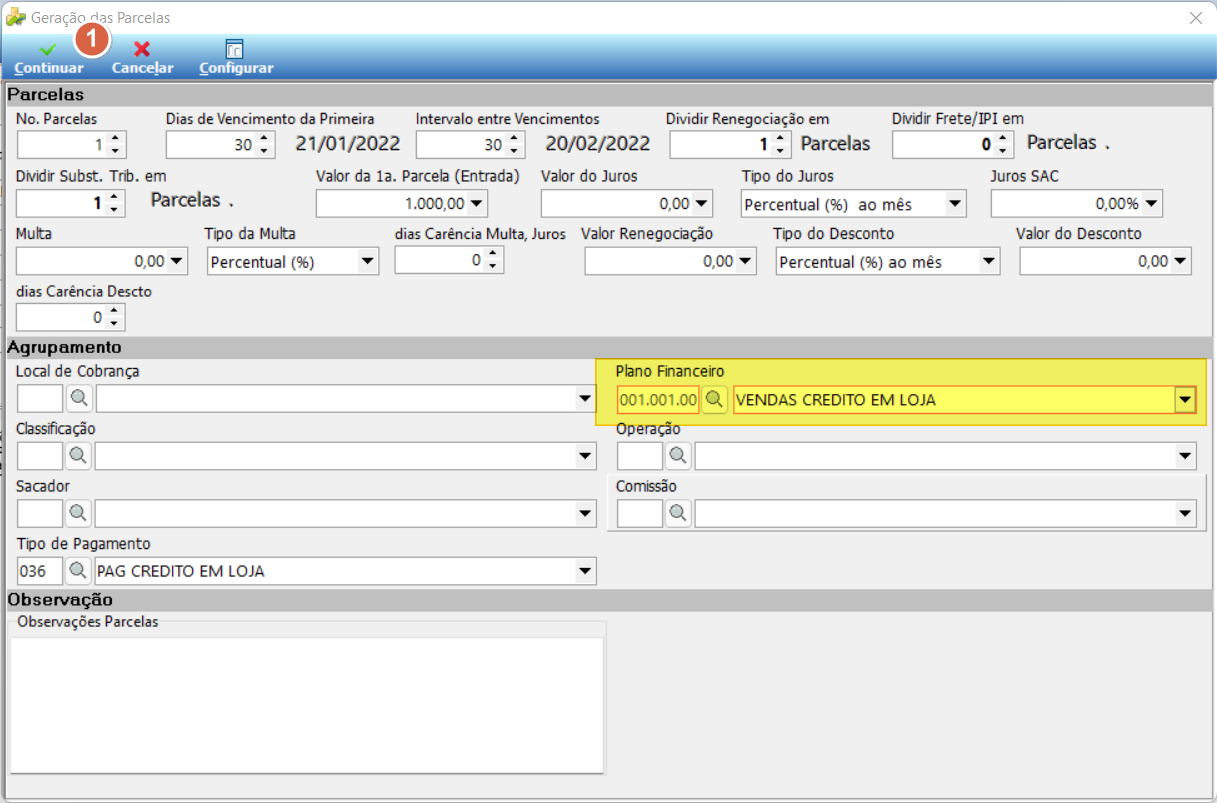Click the Sacador code field
The image size is (1217, 803).
40,514
